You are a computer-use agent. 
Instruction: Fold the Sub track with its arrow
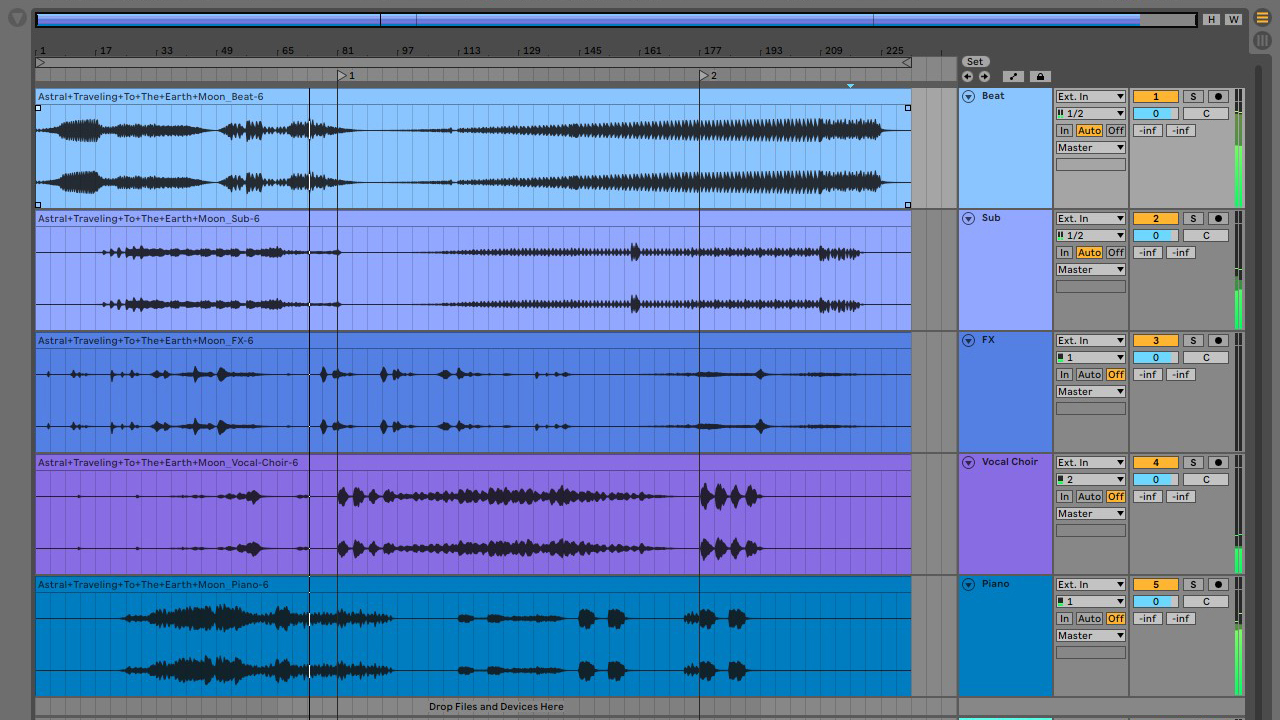tap(968, 219)
